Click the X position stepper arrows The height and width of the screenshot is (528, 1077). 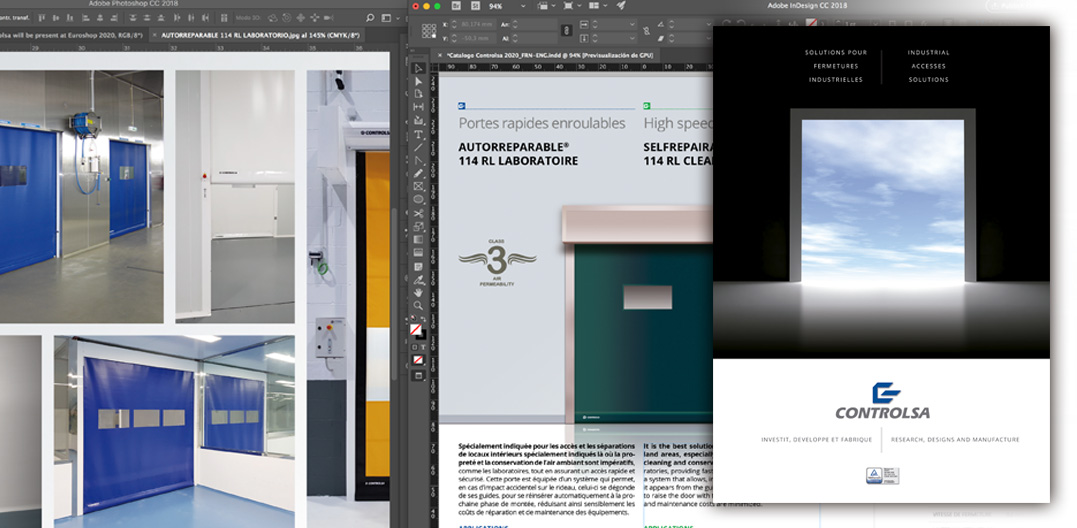point(454,25)
